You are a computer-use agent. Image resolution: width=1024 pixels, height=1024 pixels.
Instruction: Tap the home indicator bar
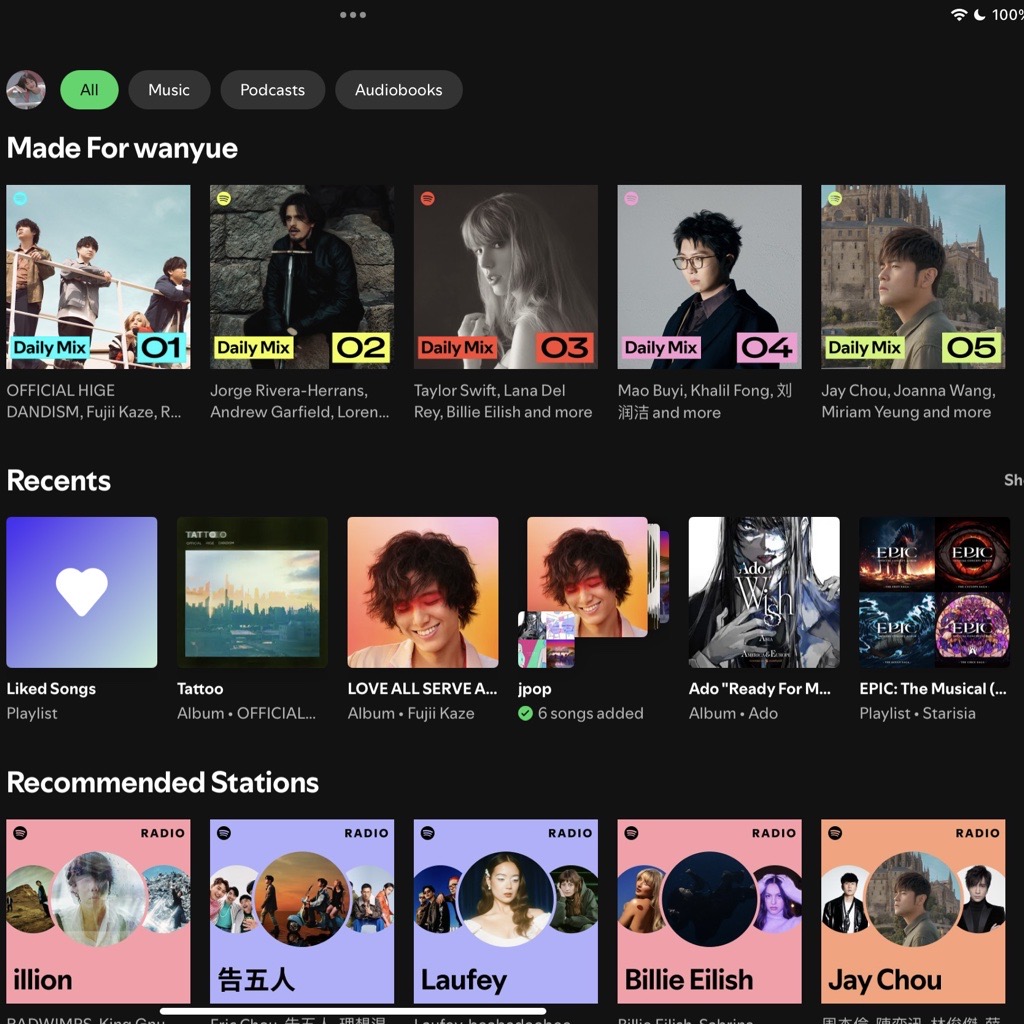click(352, 1011)
